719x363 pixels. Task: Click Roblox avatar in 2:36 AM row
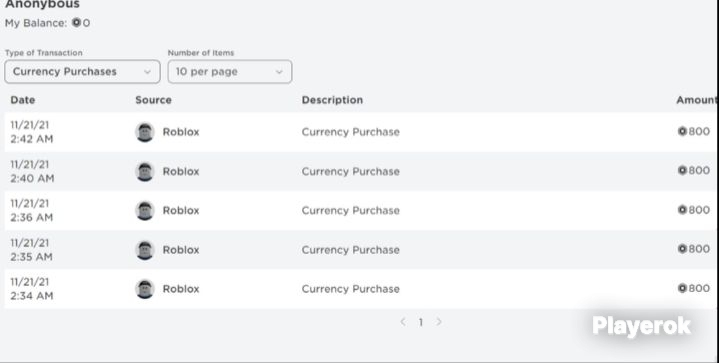tap(144, 210)
